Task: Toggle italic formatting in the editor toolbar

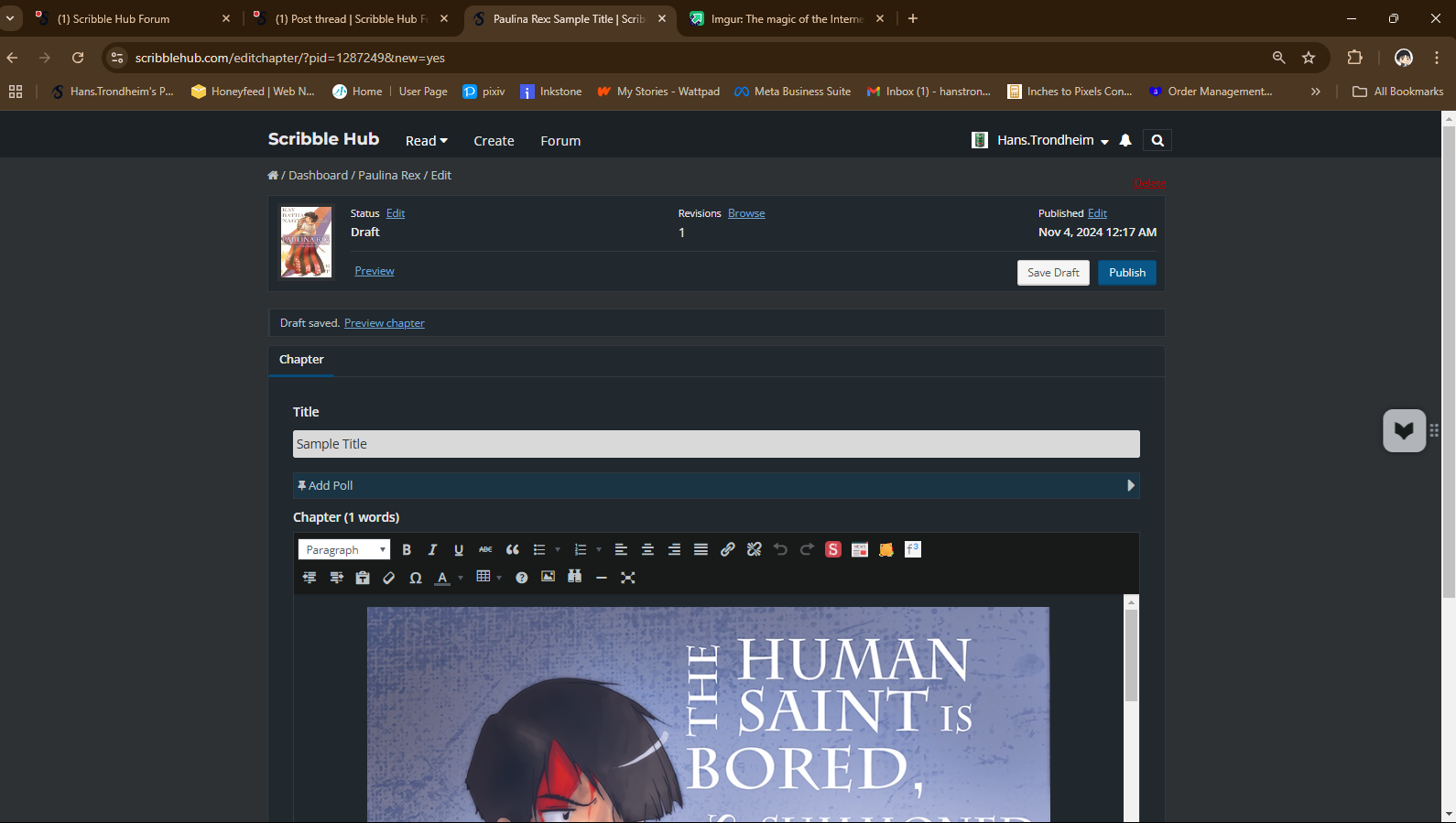Action: pos(432,550)
